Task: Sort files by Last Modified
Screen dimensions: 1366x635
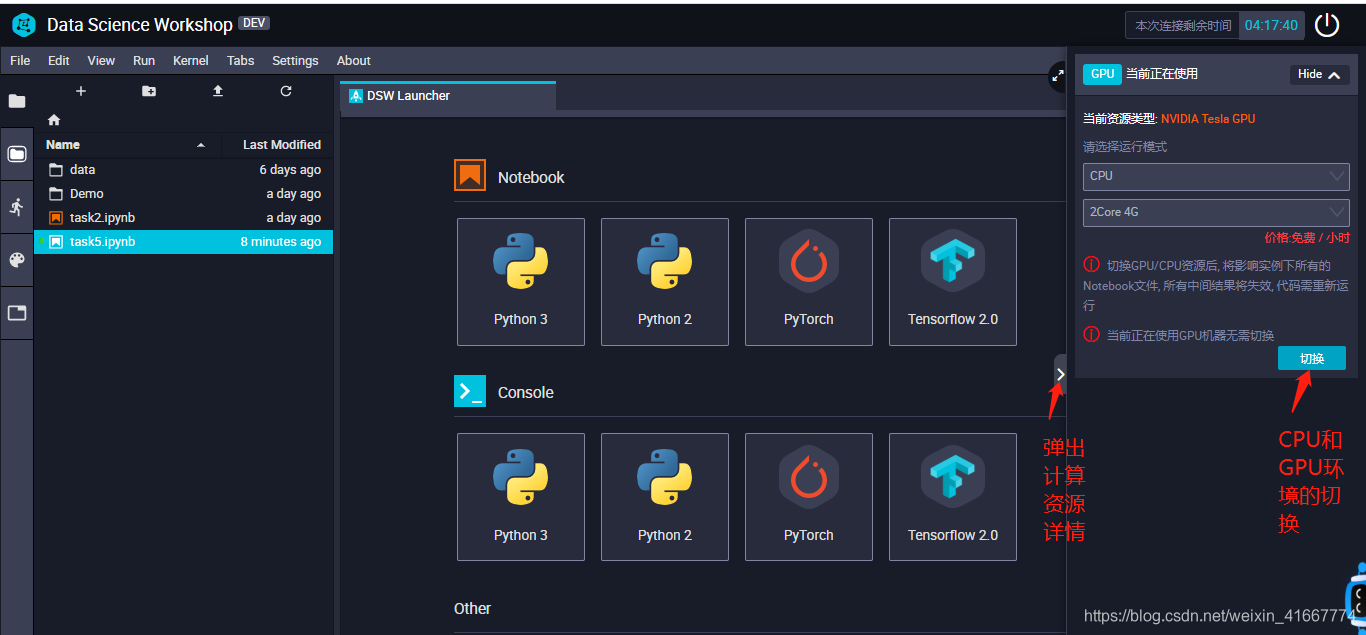Action: [x=280, y=145]
